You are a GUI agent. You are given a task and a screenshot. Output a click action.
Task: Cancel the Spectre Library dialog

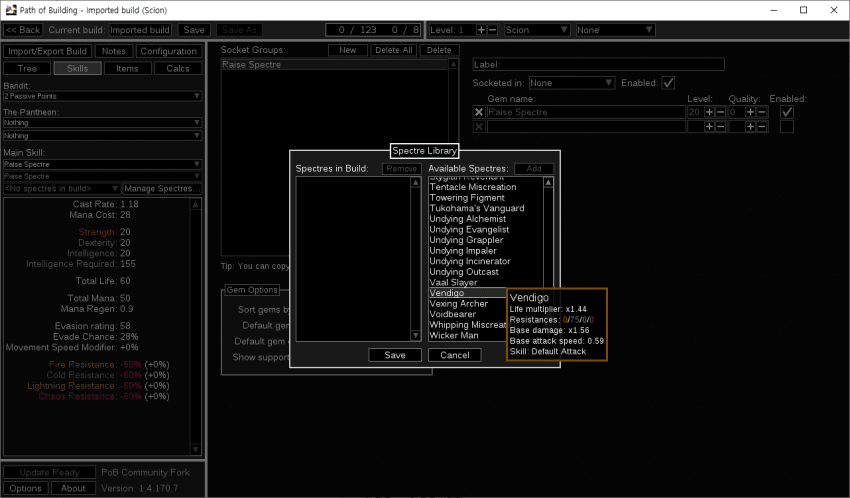(x=454, y=355)
